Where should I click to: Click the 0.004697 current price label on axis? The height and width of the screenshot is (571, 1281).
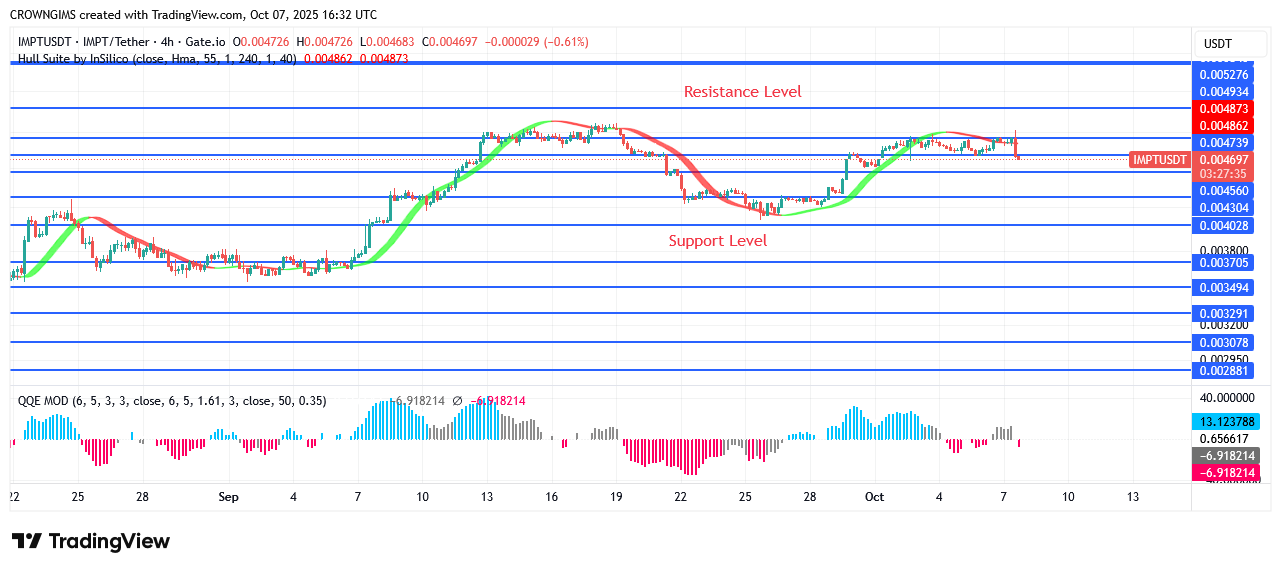pos(1225,160)
